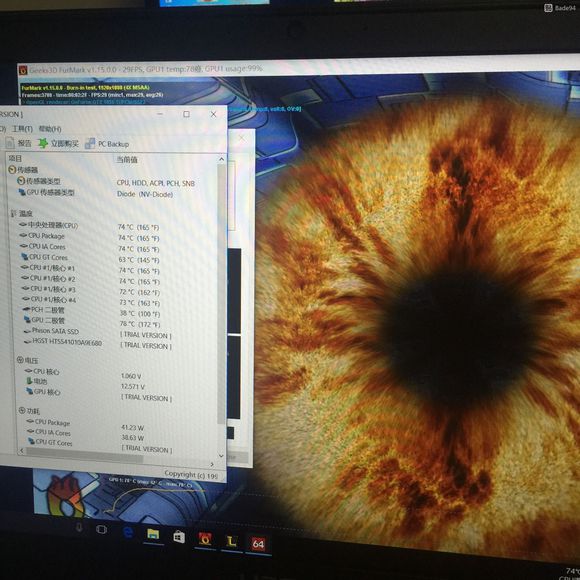This screenshot has width=580, height=580.
Task: Click the horizontal scrollbar thumb
Action: pyautogui.click(x=85, y=455)
